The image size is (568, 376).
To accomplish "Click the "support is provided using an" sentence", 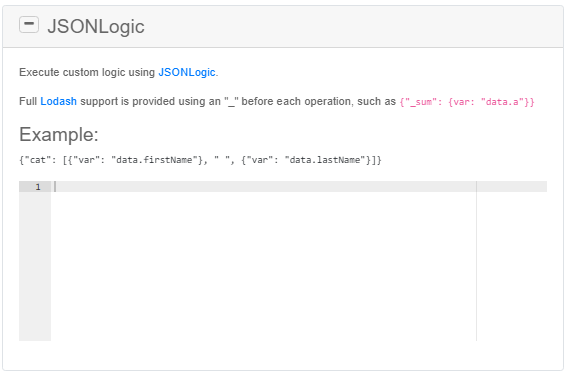I will [150, 101].
